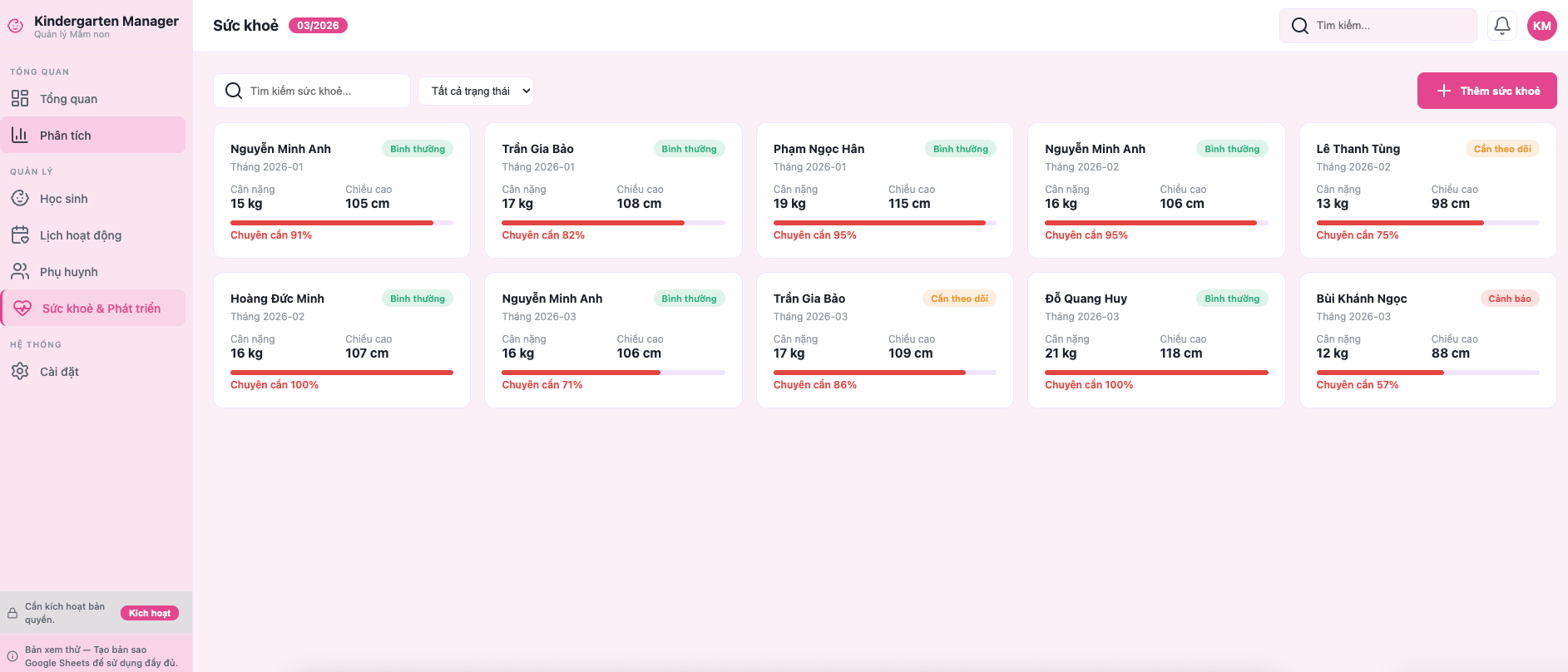Image resolution: width=1568 pixels, height=672 pixels.
Task: Click Cảnh báo status badge
Action: [1509, 299]
